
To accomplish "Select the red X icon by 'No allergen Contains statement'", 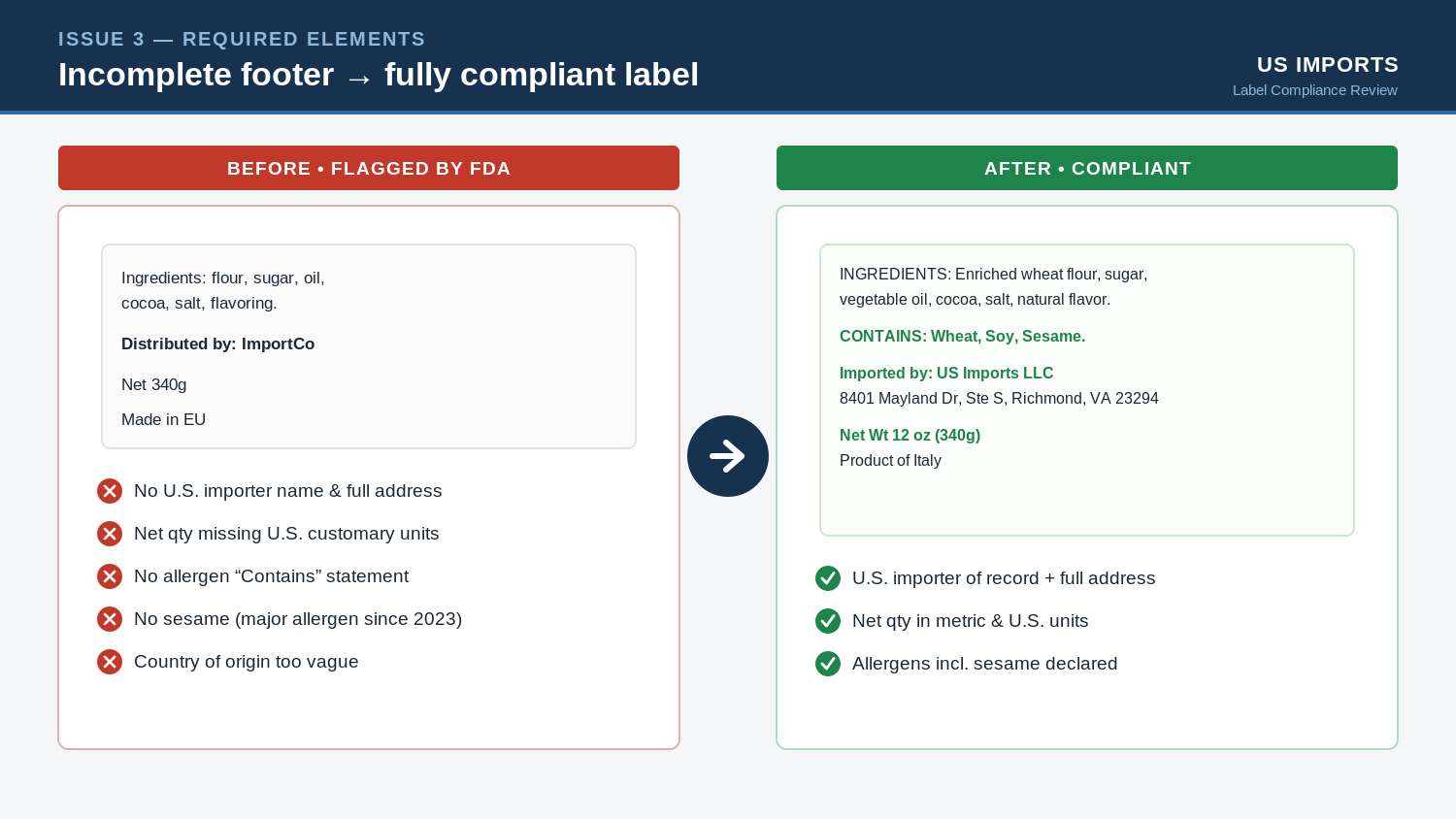I will [x=110, y=576].
